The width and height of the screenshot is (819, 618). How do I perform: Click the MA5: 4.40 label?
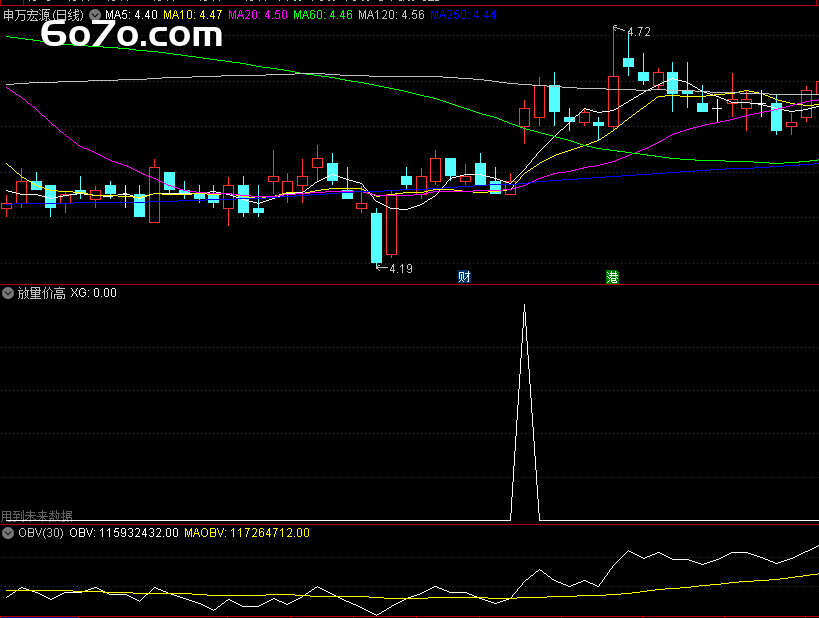pos(131,15)
